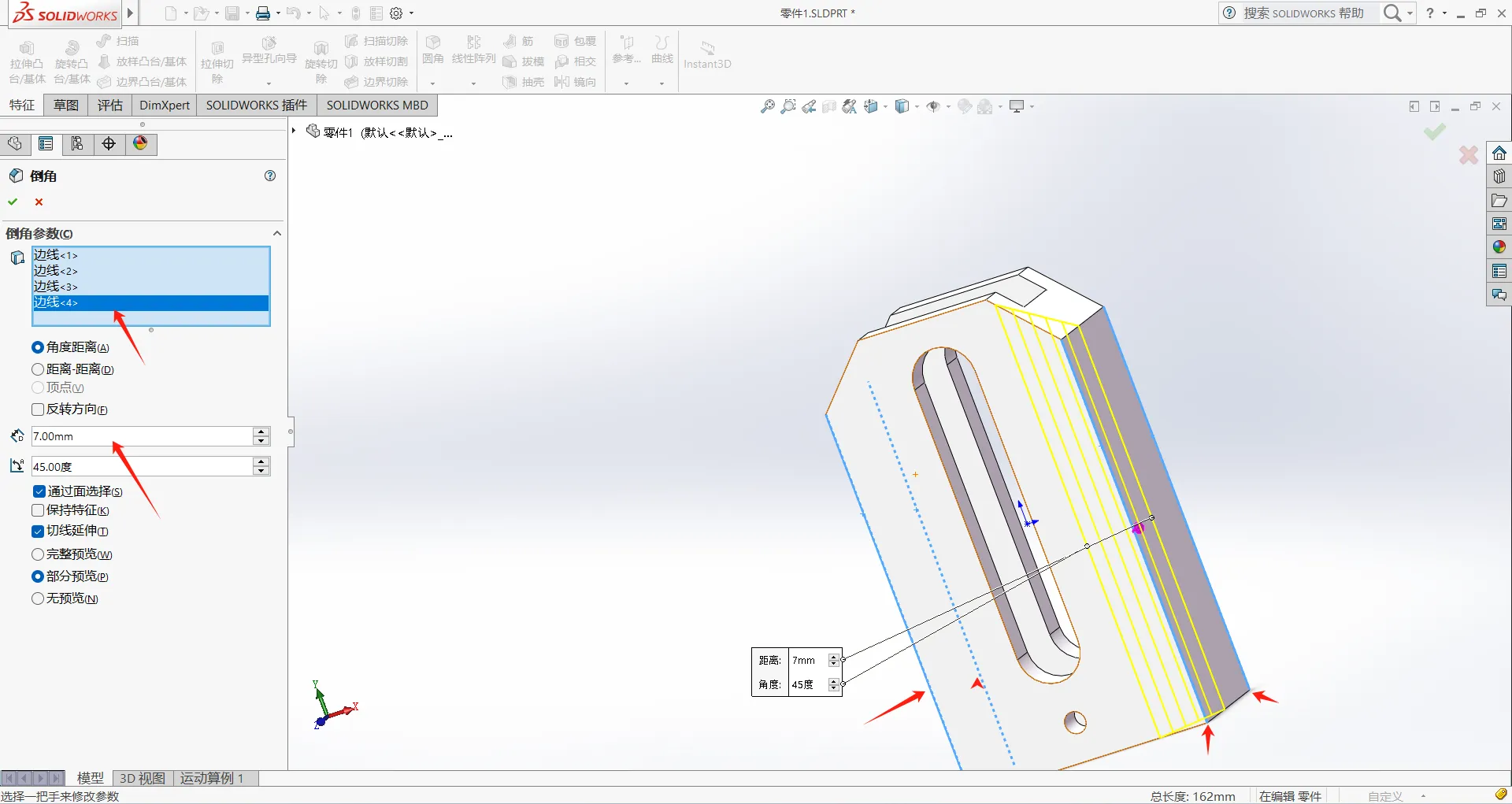1512x804 pixels.
Task: Open the SOLIDWORKS Resources home icon
Action: coord(1499,153)
